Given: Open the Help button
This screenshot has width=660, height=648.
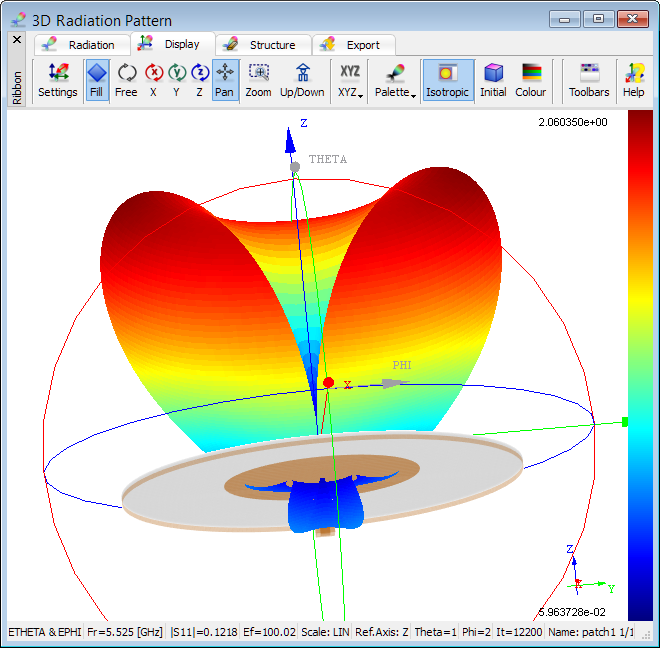Looking at the screenshot, I should click(x=634, y=80).
